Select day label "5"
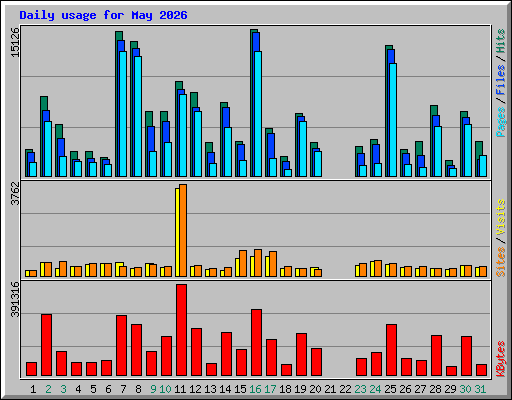This screenshot has width=512, height=400. [x=93, y=389]
